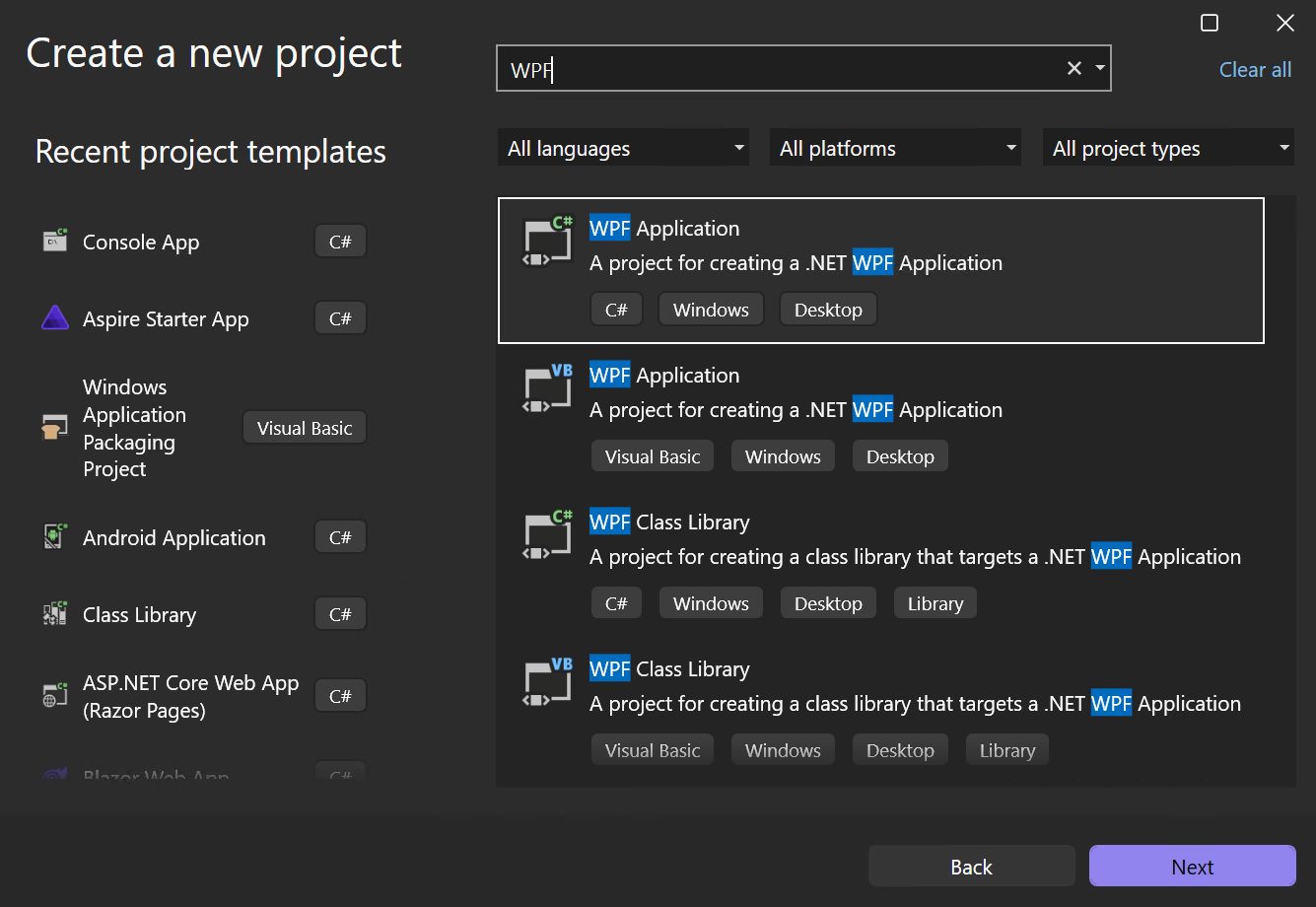Open the All project types dropdown

[1167, 148]
